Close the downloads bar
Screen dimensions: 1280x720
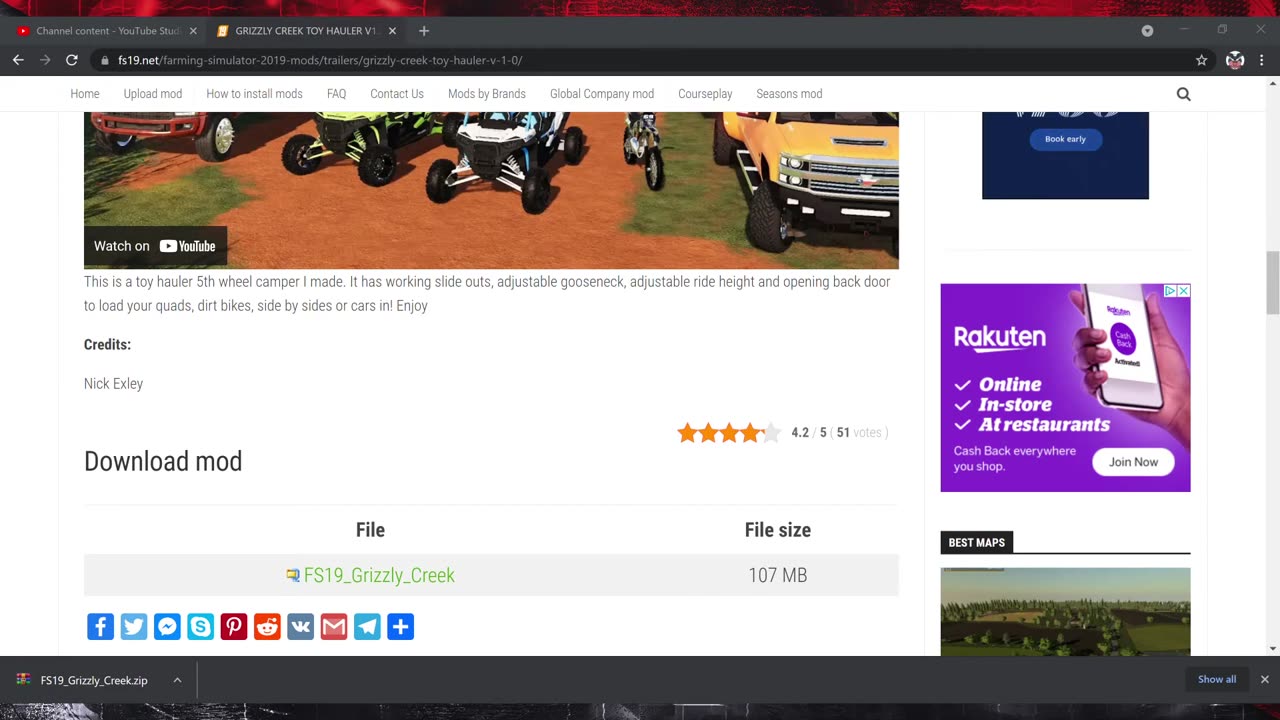[x=1264, y=679]
